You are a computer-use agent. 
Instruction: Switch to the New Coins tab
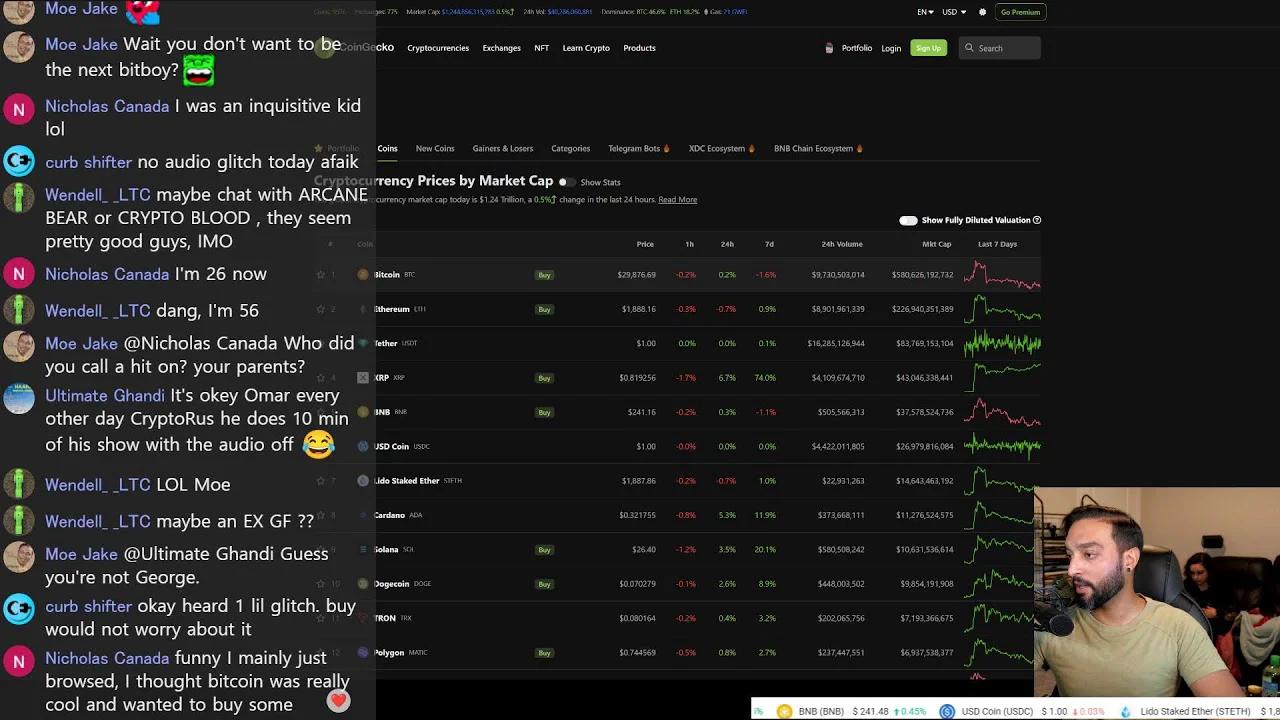pyautogui.click(x=435, y=148)
